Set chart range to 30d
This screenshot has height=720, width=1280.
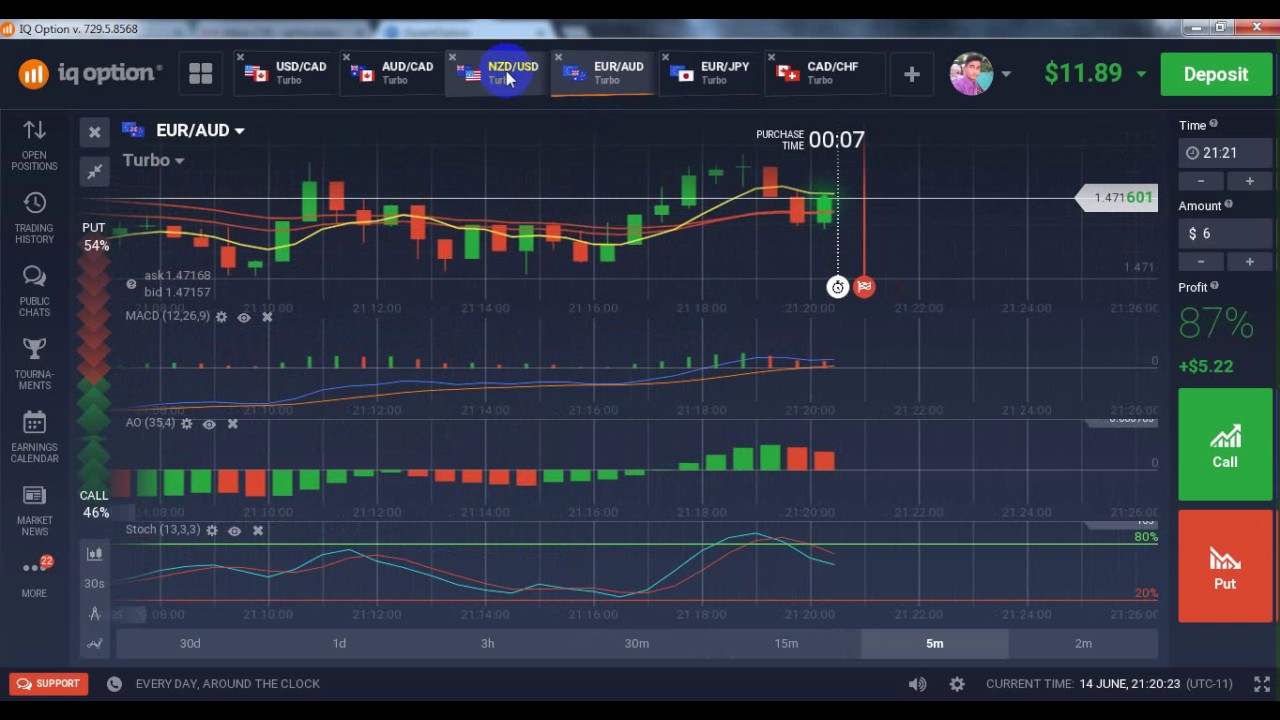(x=190, y=644)
